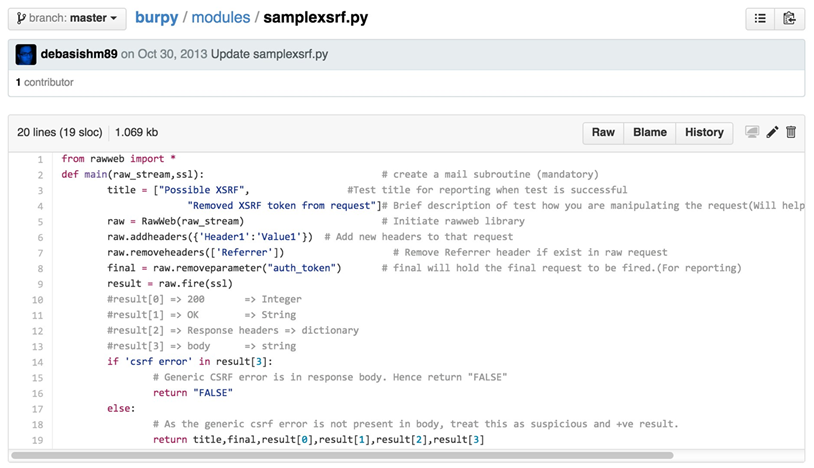Image resolution: width=814 pixels, height=468 pixels.
Task: Open debasishm89 user avatar
Action: pos(26,54)
